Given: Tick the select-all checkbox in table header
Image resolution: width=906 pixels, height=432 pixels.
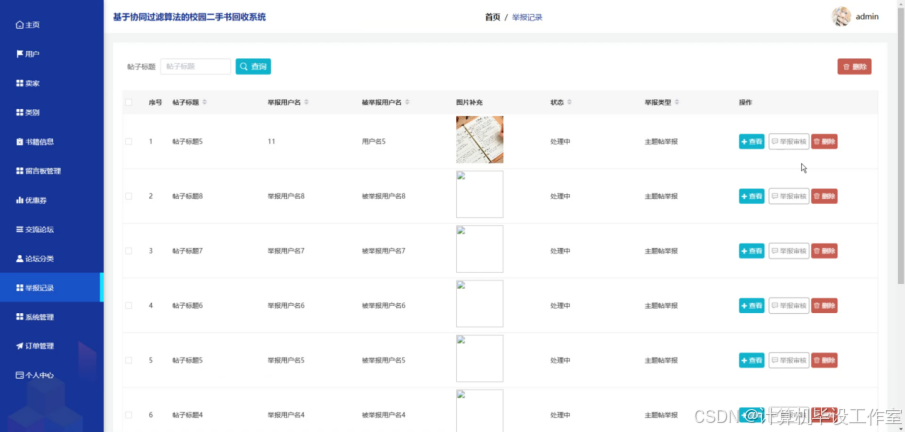Looking at the screenshot, I should tap(128, 102).
